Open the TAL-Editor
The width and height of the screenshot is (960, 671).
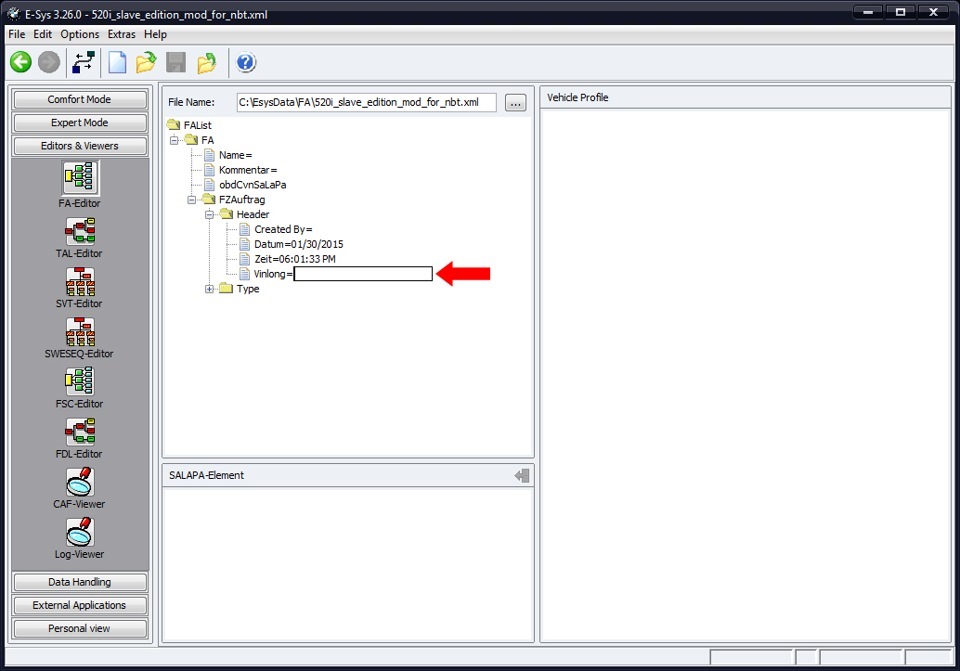tap(80, 231)
